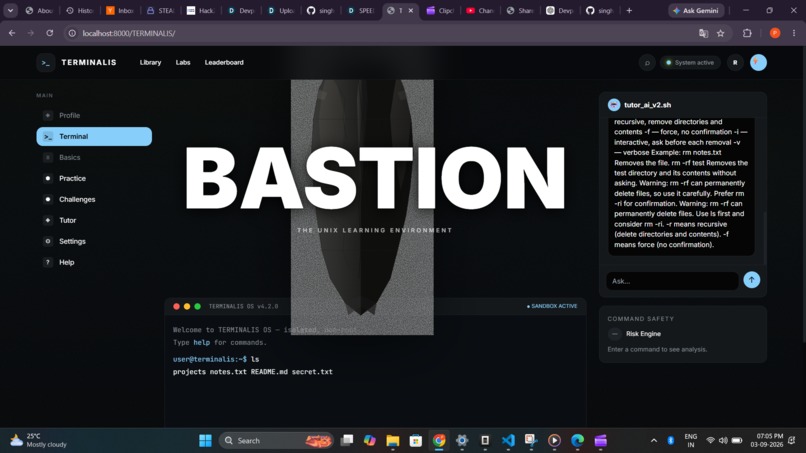Click the Help question mark icon
This screenshot has width=806, height=453.
48,262
